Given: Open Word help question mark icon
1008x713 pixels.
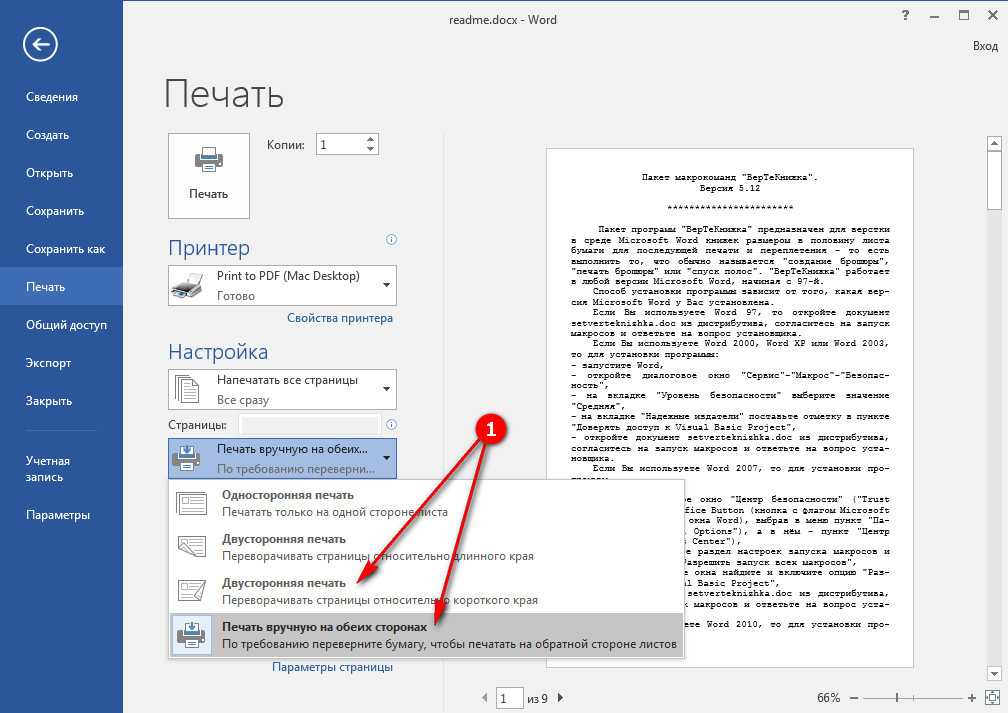Looking at the screenshot, I should click(905, 15).
